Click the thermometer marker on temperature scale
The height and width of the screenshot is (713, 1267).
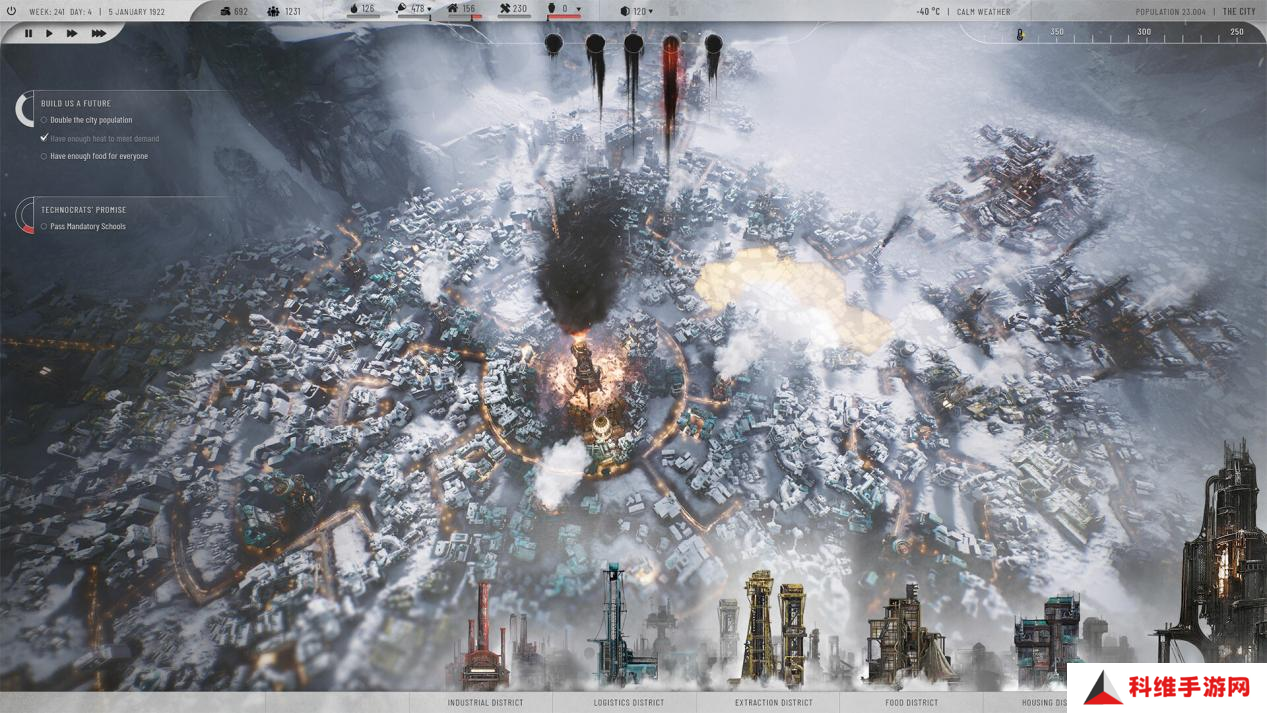[x=1020, y=35]
